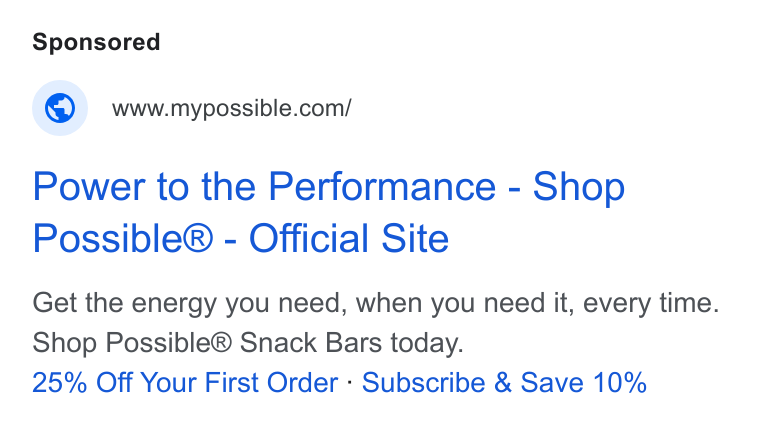760x426 pixels.
Task: Click the Official Site part of the headline
Action: click(349, 238)
